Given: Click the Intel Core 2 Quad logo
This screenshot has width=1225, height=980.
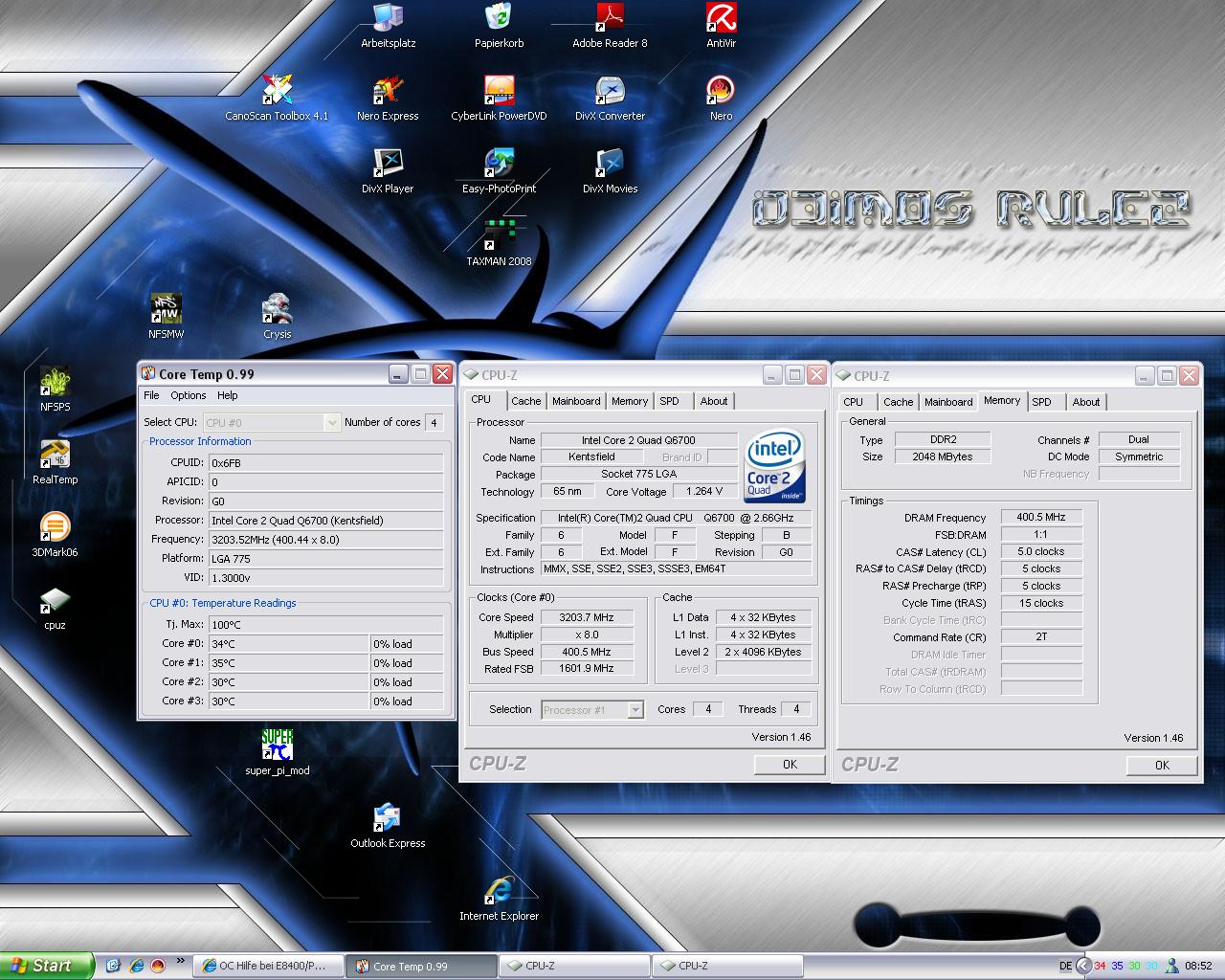Looking at the screenshot, I should (x=774, y=467).
